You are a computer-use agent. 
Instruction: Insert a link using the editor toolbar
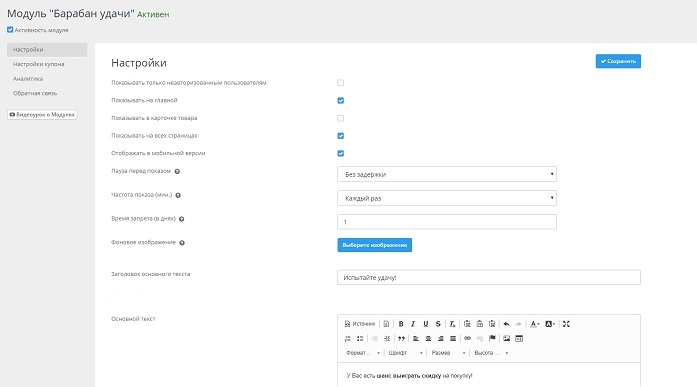point(467,339)
